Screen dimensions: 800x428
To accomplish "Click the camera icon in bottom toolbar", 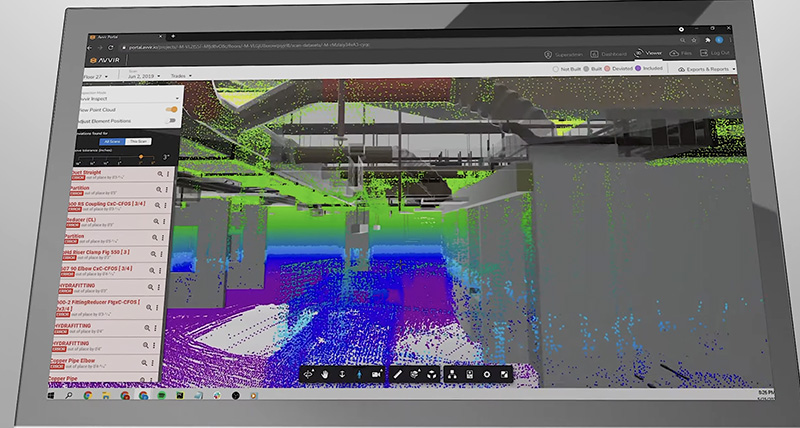I will (x=377, y=373).
